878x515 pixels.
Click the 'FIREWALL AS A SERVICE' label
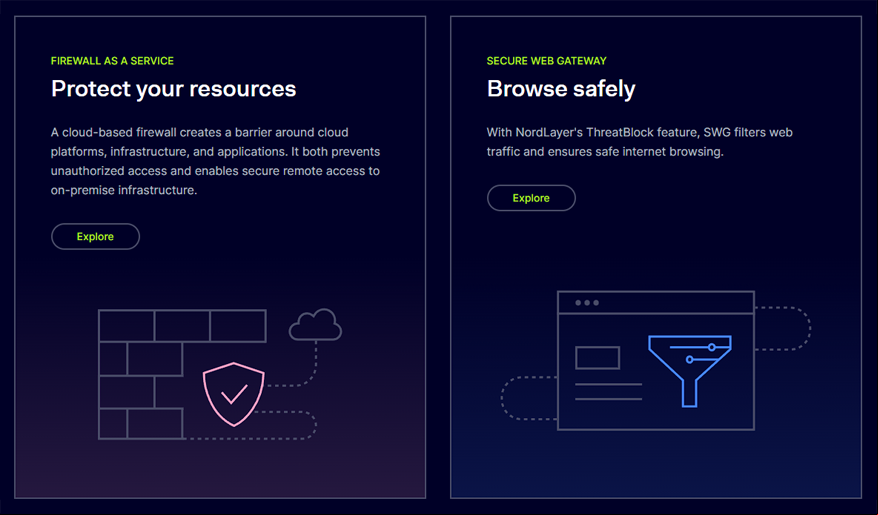(112, 60)
